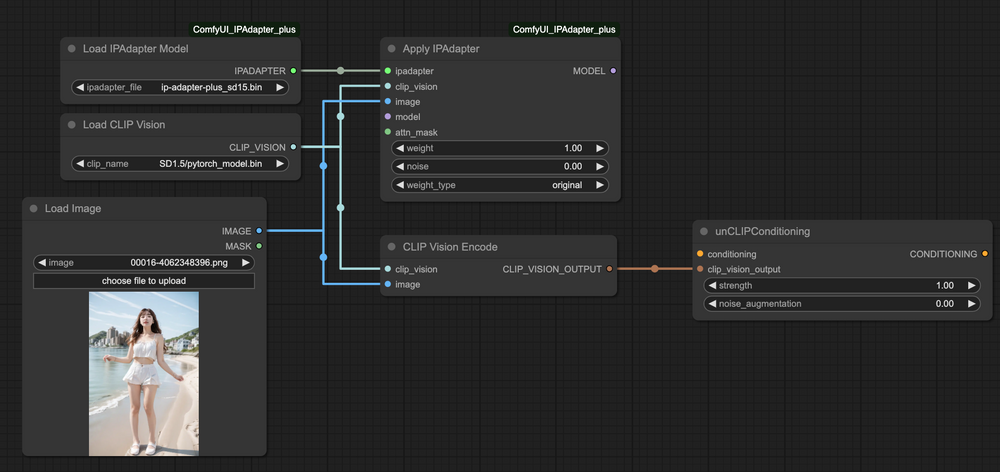Increase weight value with right arrow

[600, 148]
